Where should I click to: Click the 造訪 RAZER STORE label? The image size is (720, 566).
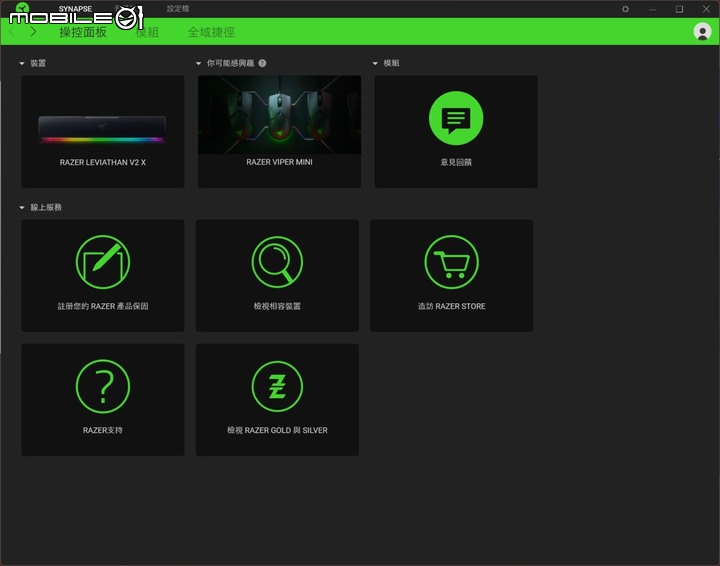[452, 306]
